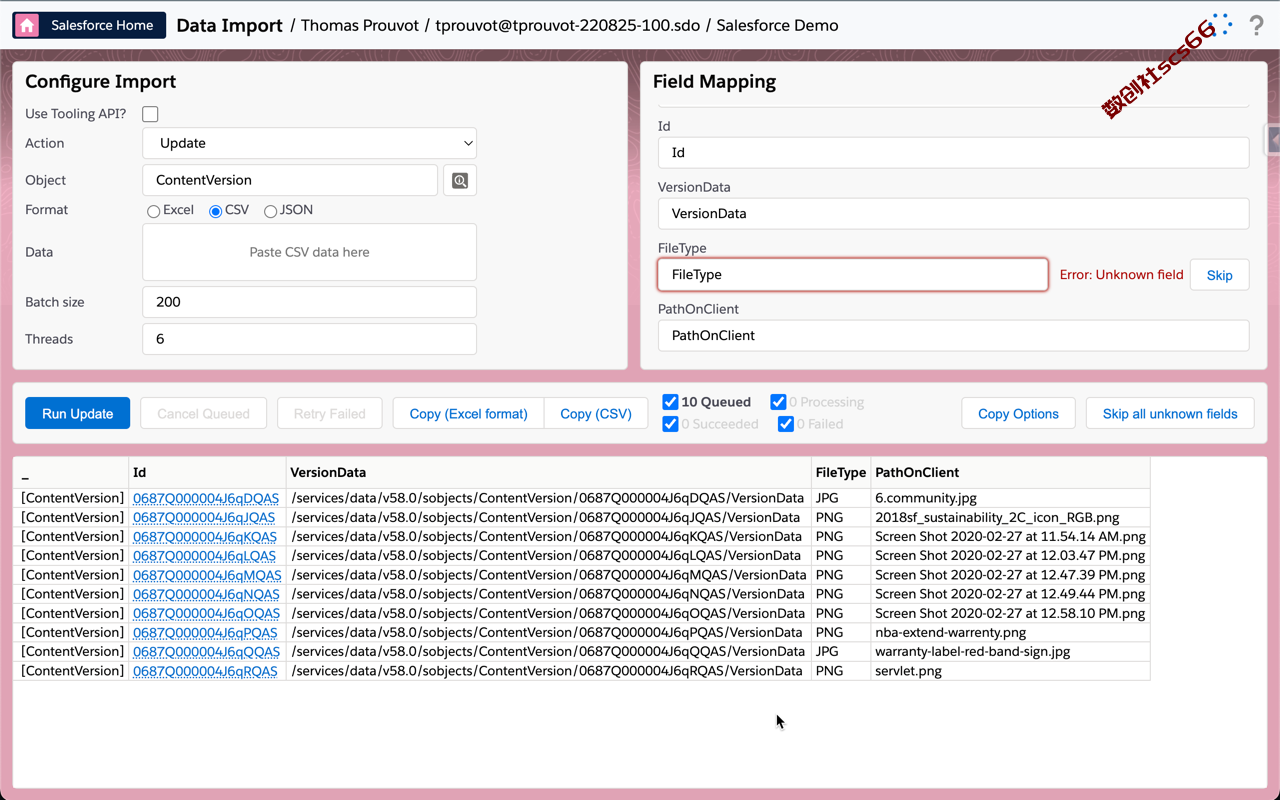This screenshot has height=800, width=1280.
Task: Click the Id column header
Action: [207, 472]
